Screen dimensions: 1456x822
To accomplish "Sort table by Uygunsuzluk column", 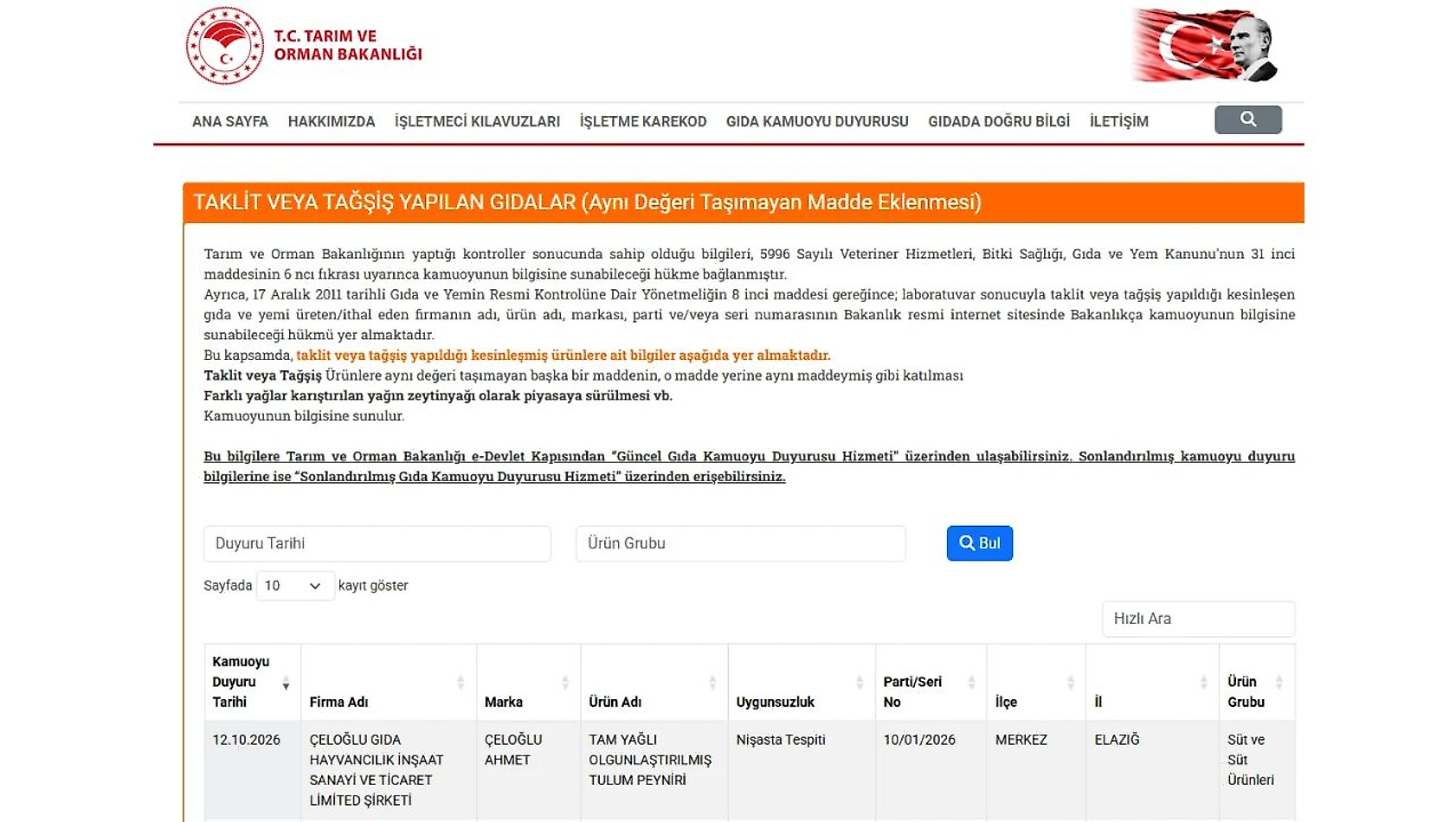I will pyautogui.click(x=860, y=682).
